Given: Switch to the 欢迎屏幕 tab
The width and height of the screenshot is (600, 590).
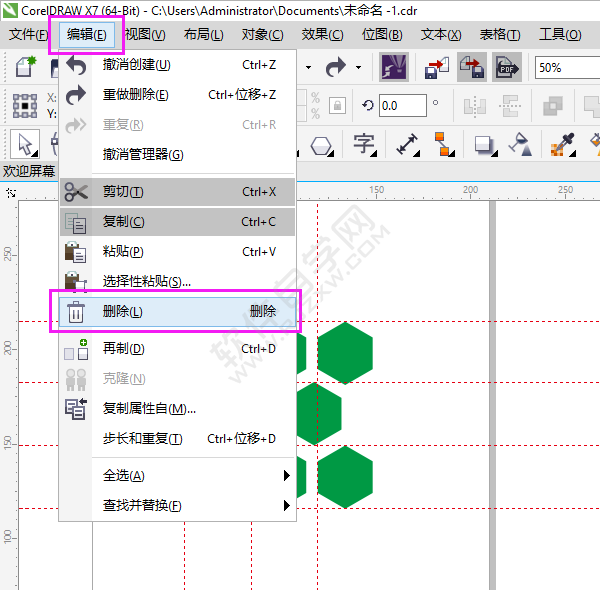Looking at the screenshot, I should 29,171.
